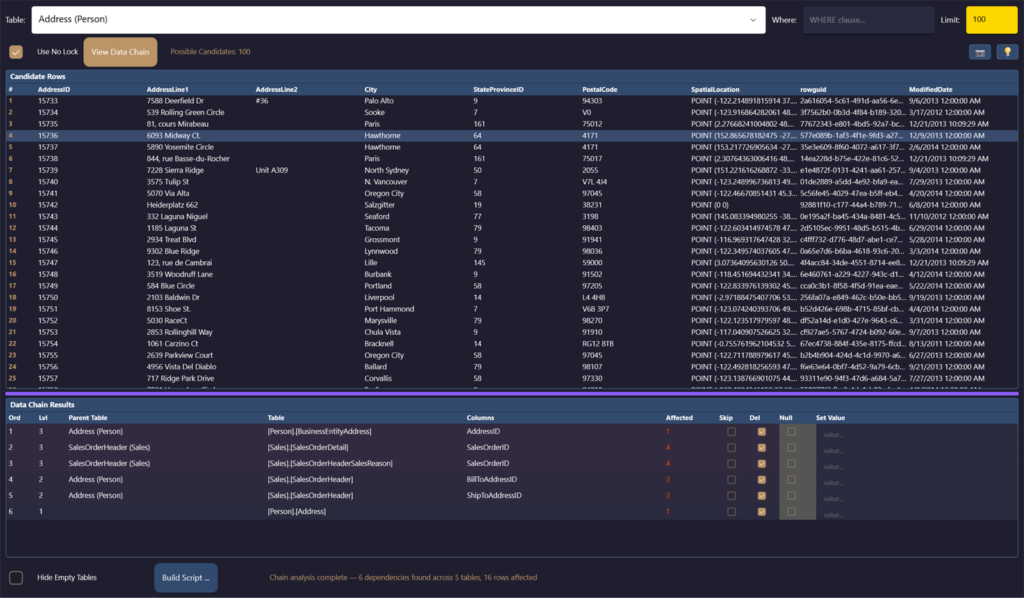Check Skip for the BillToAddressID row
The image size is (1024, 598).
click(731, 480)
